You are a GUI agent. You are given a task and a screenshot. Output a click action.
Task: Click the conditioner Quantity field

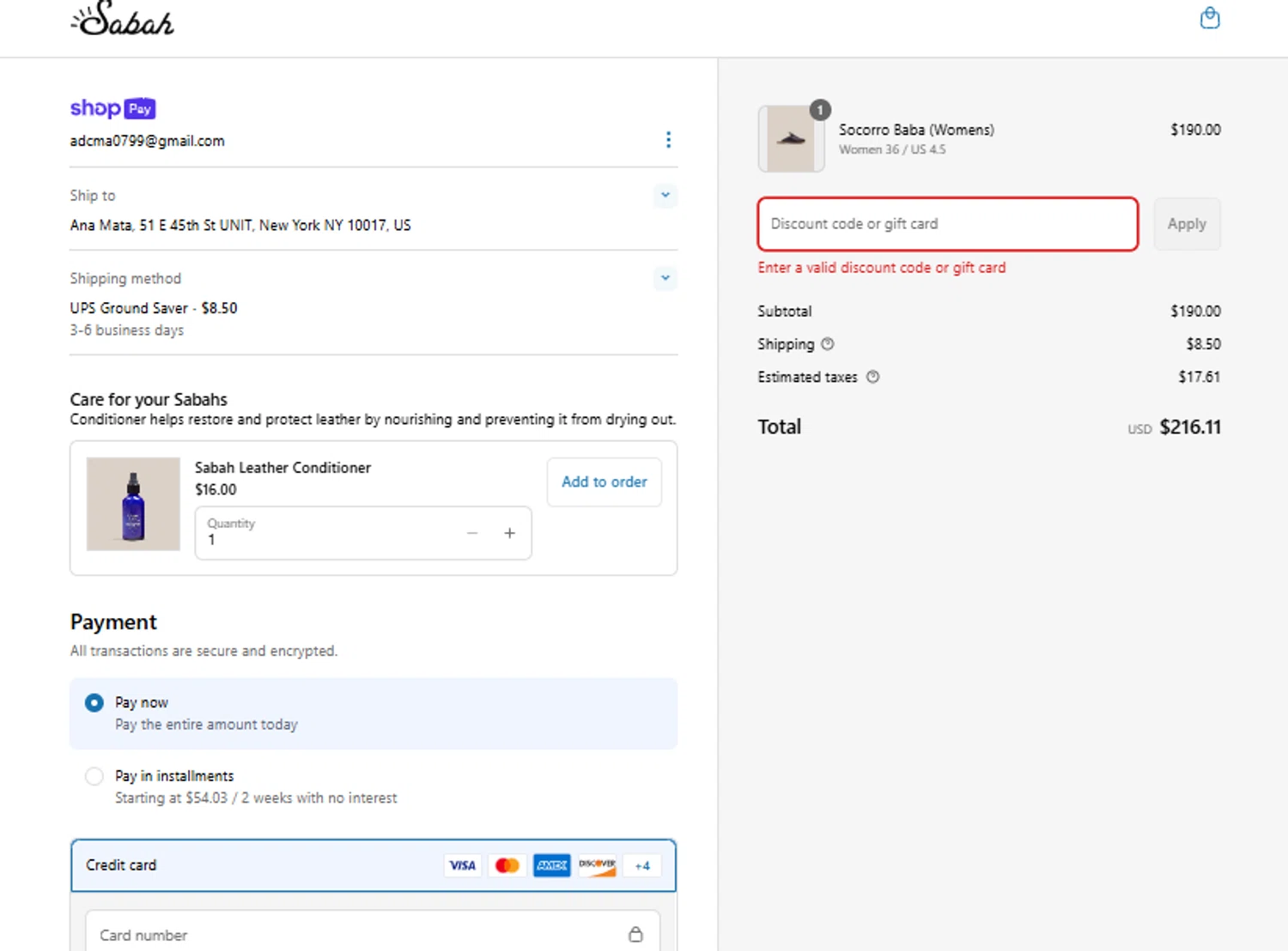pyautogui.click(x=363, y=533)
